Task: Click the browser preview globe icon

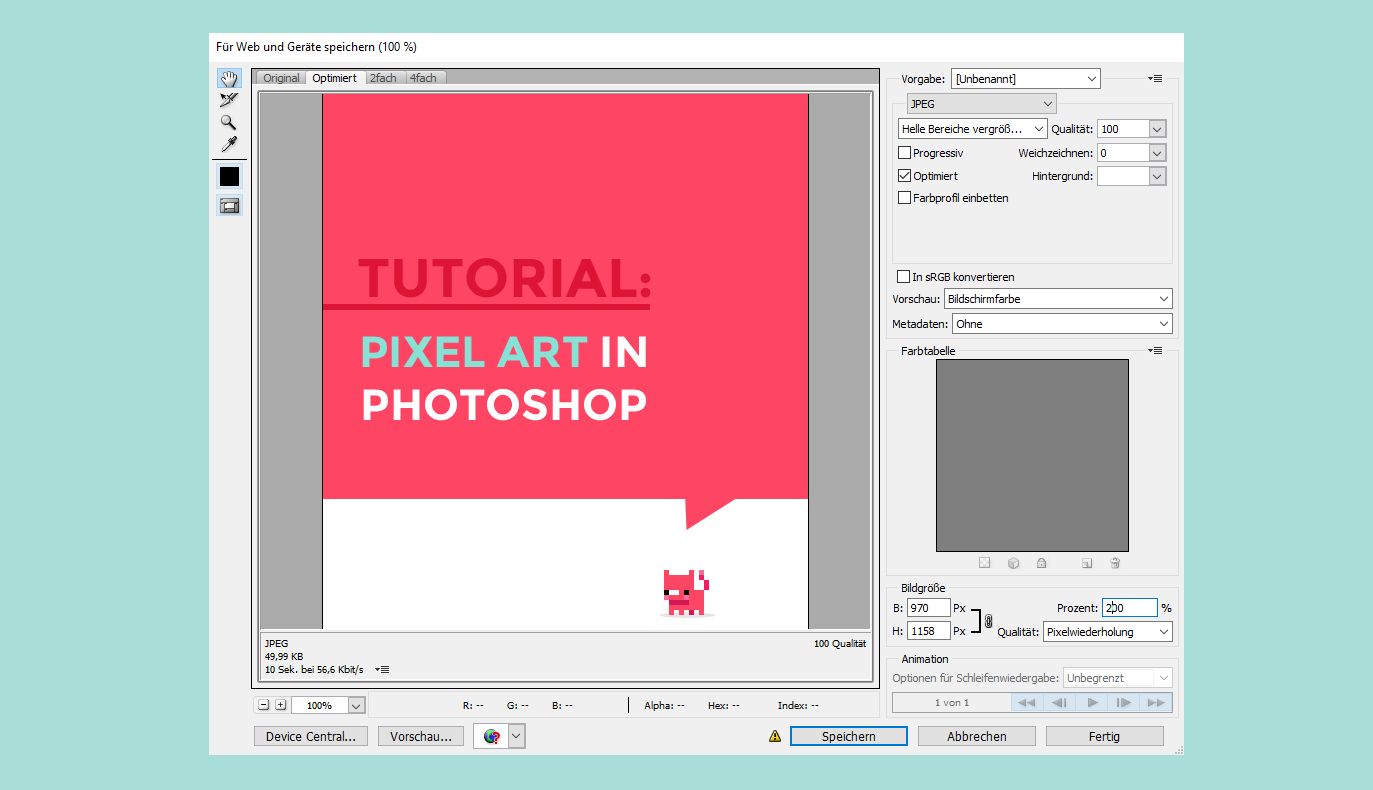Action: click(491, 736)
